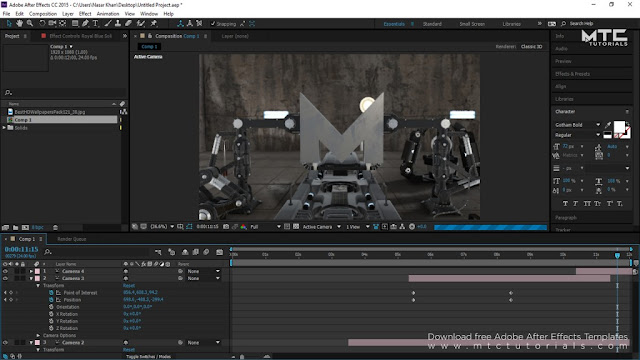Viewport: 640px width, 360px height.
Task: Hide Camera 2 layer with eye icon
Action: click(x=5, y=342)
